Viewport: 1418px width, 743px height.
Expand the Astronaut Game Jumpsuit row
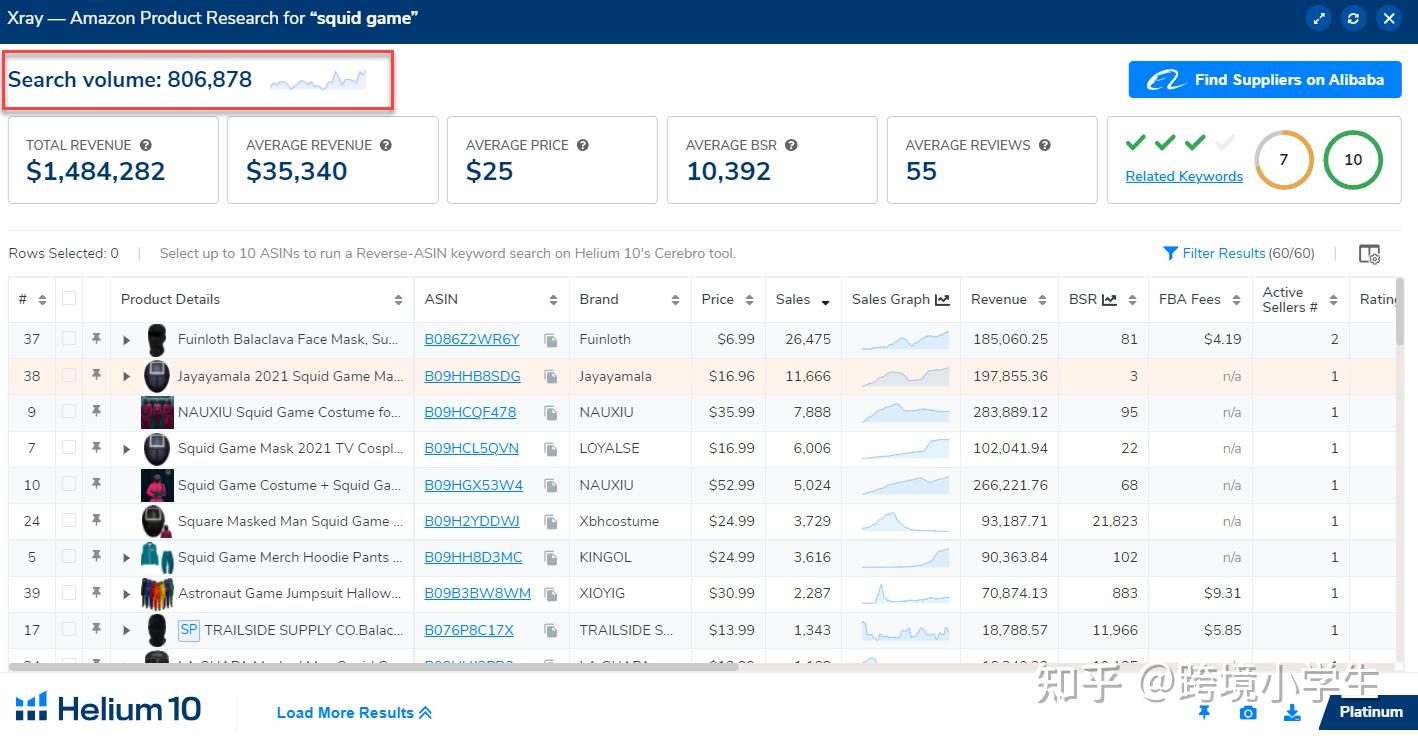pyautogui.click(x=126, y=594)
